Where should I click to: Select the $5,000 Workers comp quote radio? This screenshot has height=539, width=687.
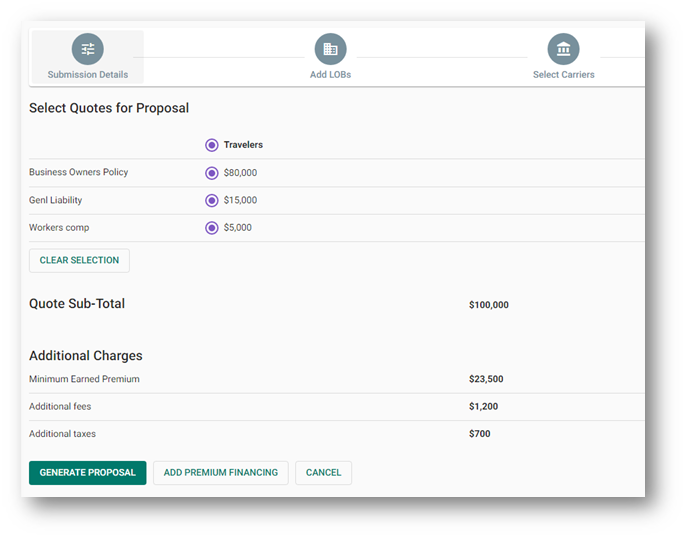click(212, 228)
